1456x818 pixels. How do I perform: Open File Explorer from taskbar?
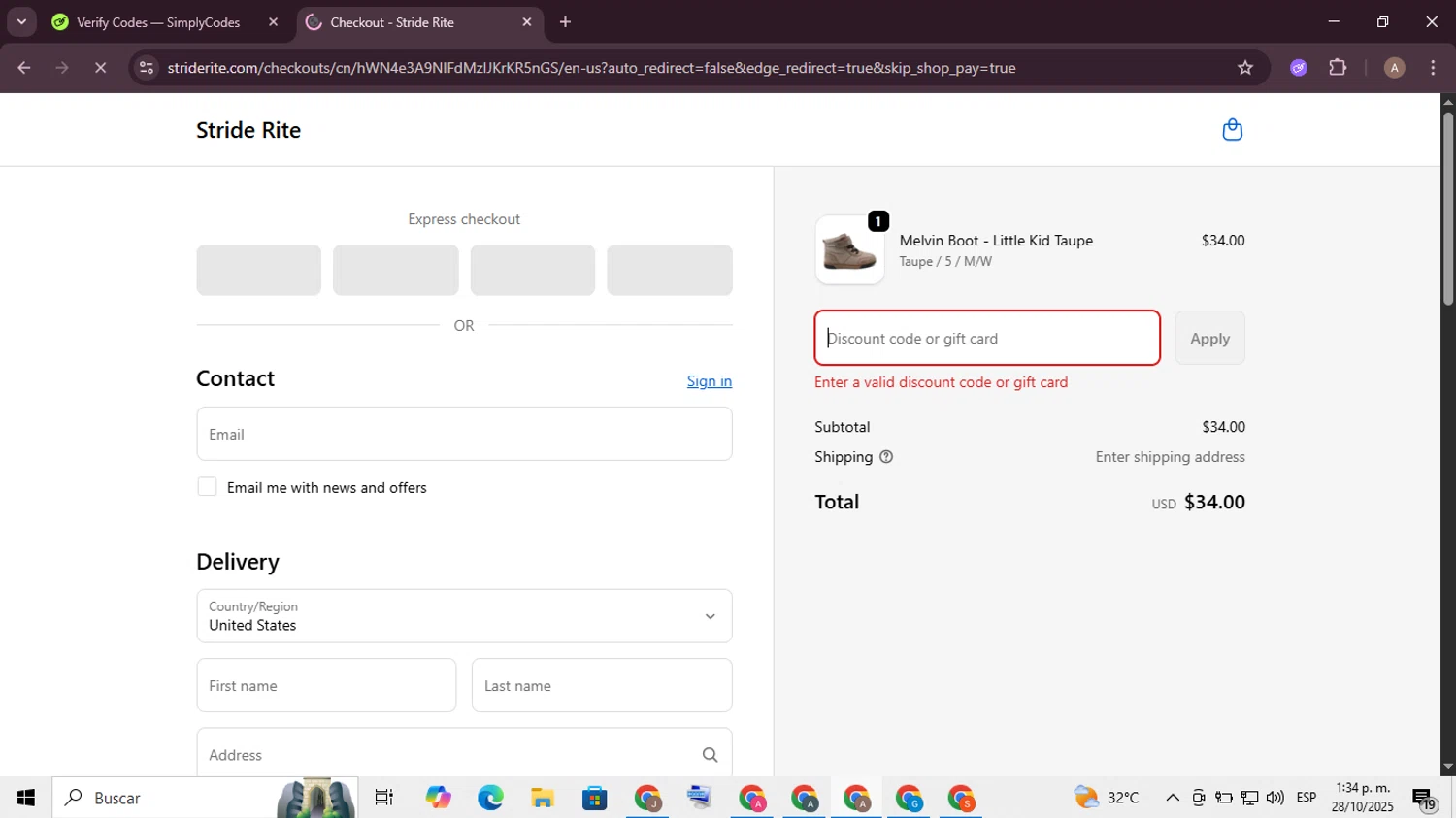pos(543,798)
